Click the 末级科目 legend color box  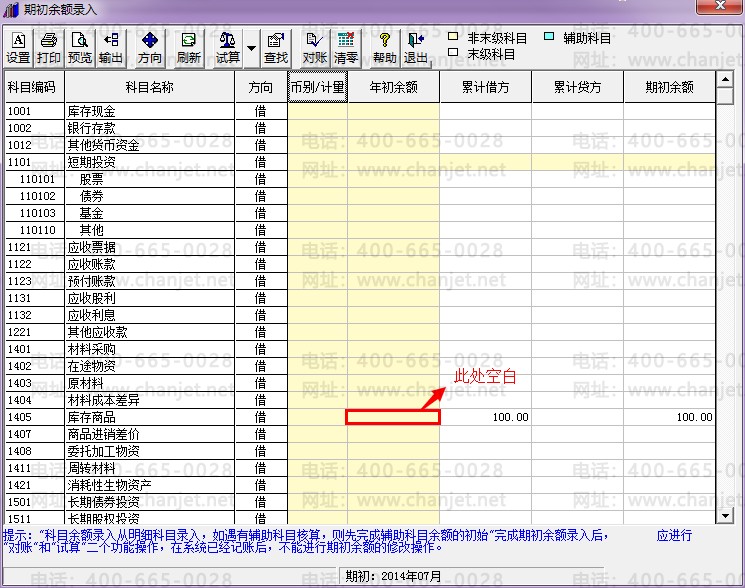point(453,52)
